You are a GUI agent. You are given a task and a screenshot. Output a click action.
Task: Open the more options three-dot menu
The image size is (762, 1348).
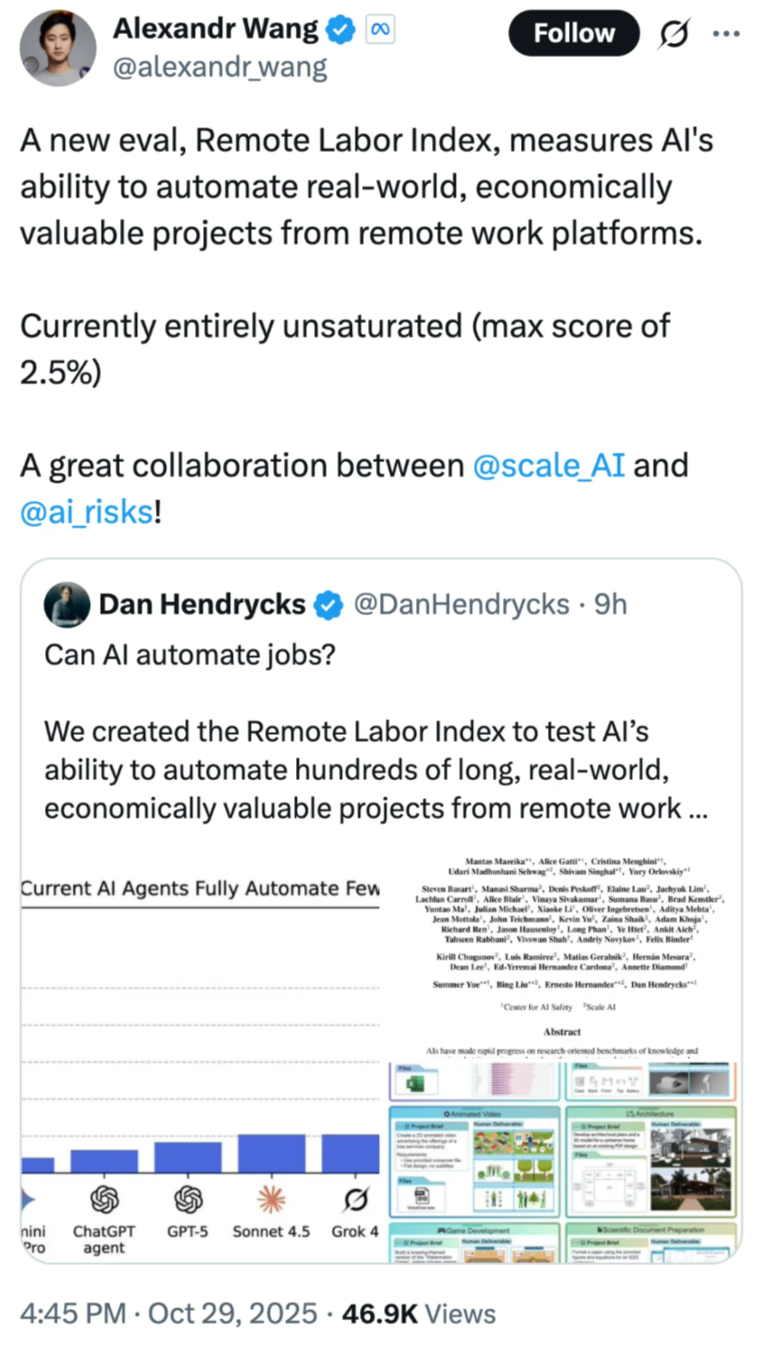pyautogui.click(x=726, y=33)
